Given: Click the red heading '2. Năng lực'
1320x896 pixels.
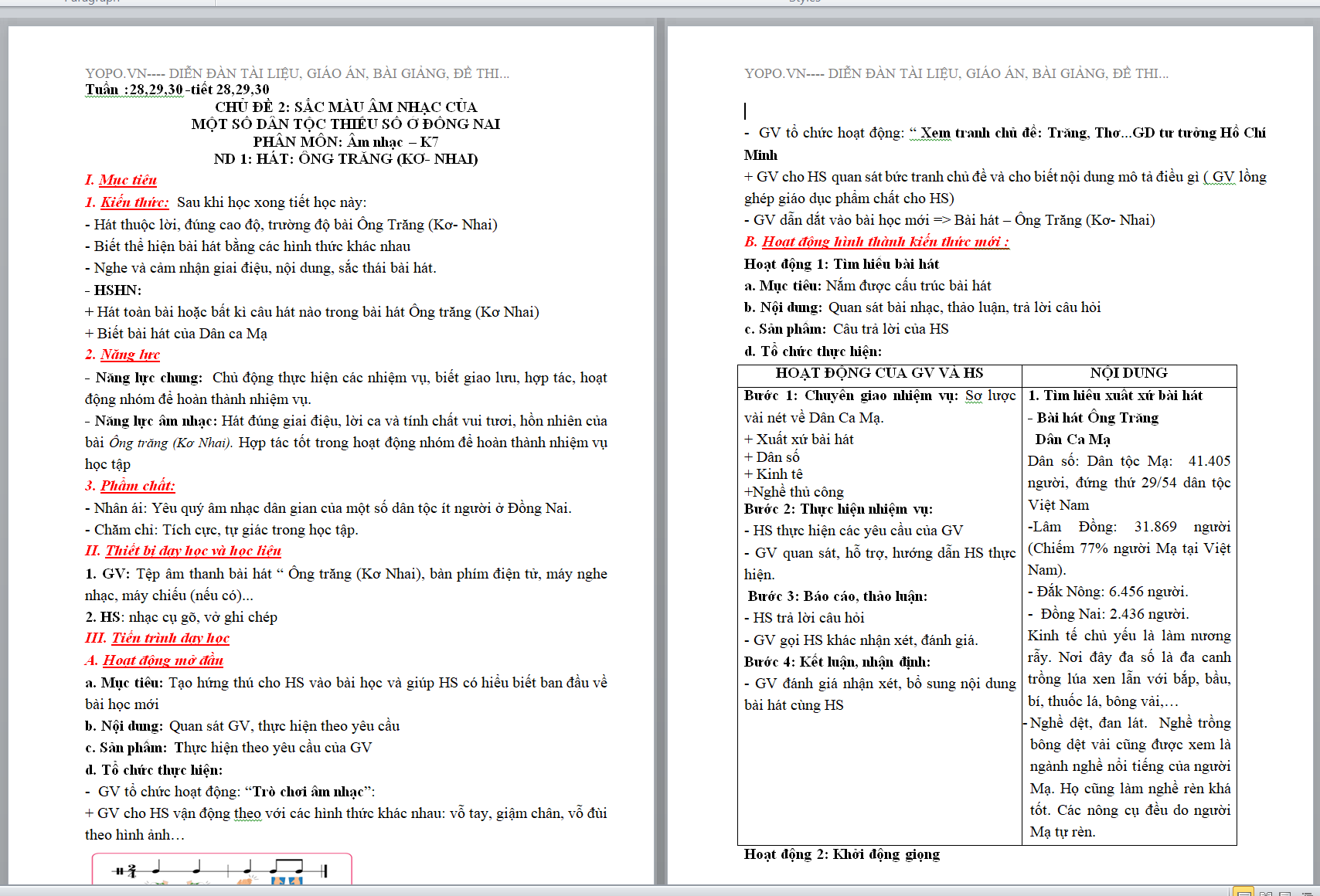Looking at the screenshot, I should [x=122, y=355].
